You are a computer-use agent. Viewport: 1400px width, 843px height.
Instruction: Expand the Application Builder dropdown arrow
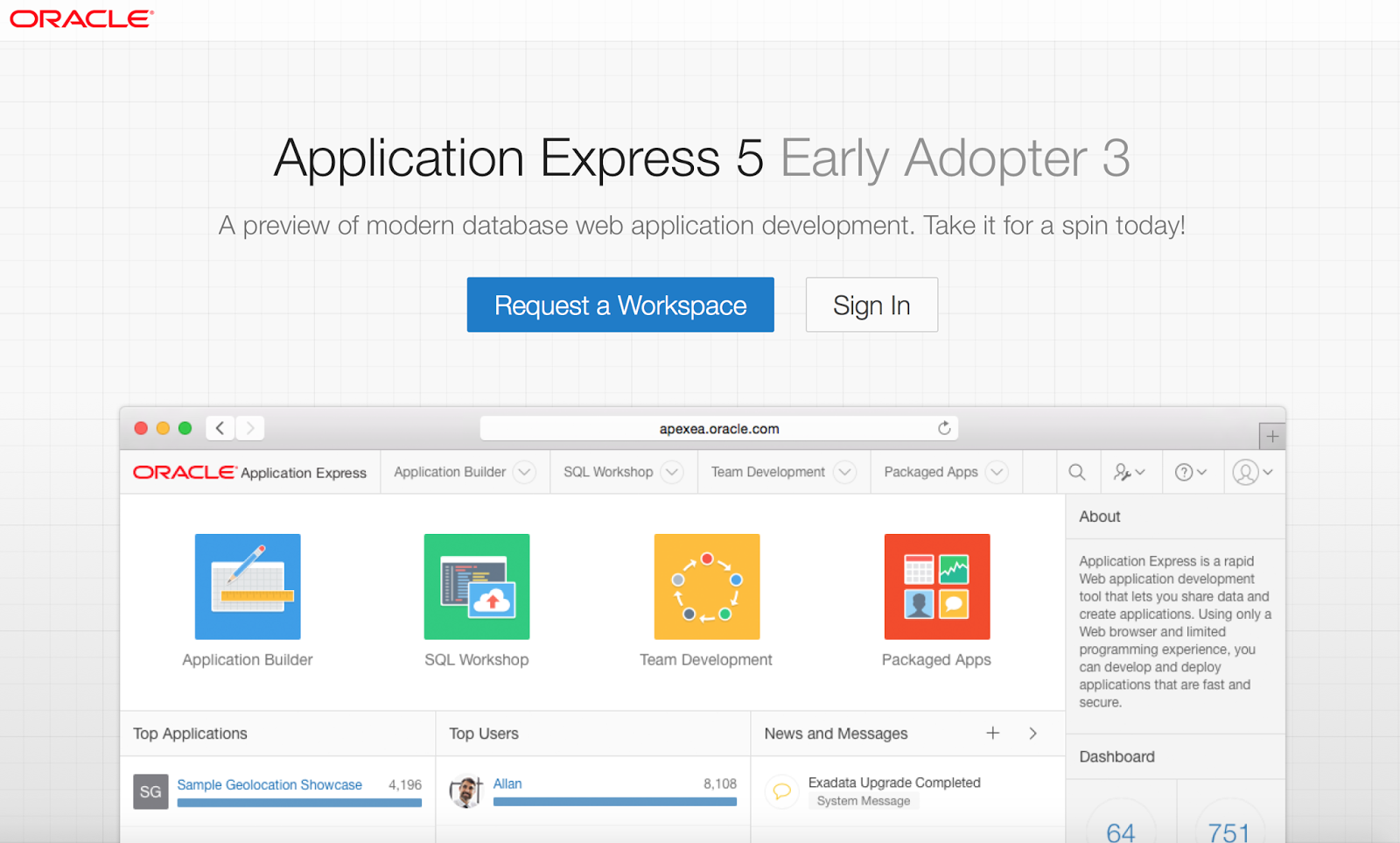[x=524, y=473]
